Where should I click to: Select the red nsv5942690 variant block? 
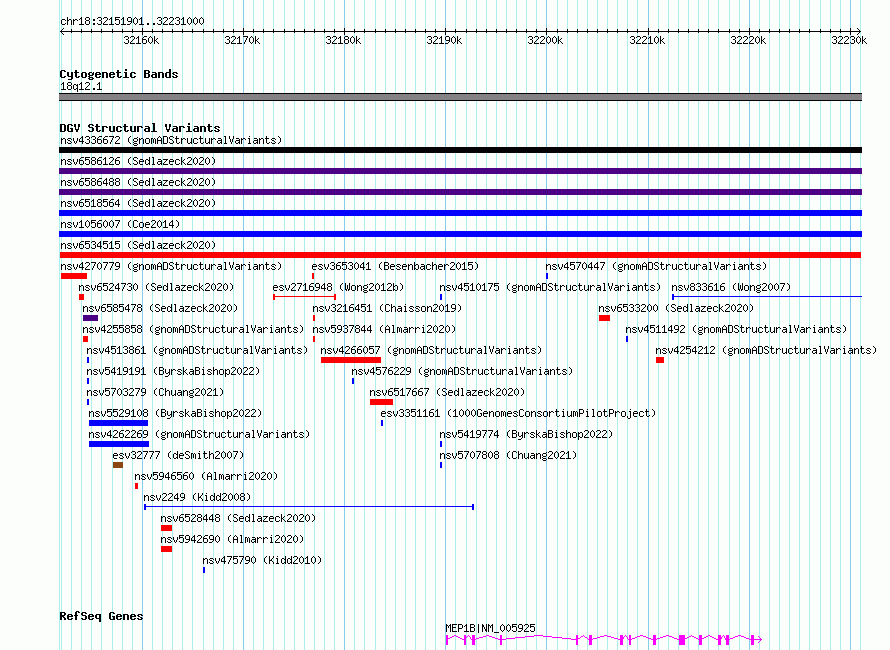click(x=166, y=549)
